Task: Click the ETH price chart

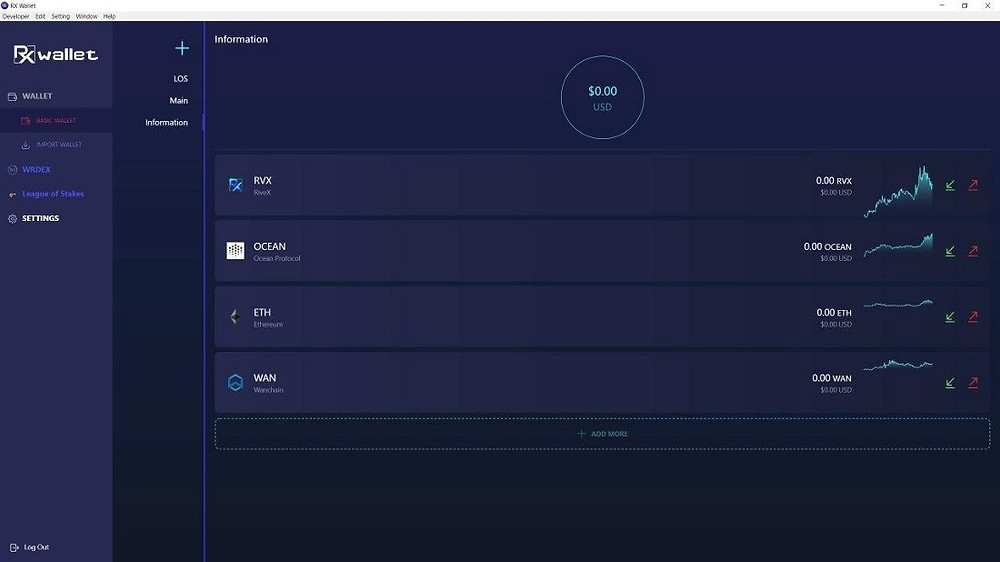Action: pos(899,304)
